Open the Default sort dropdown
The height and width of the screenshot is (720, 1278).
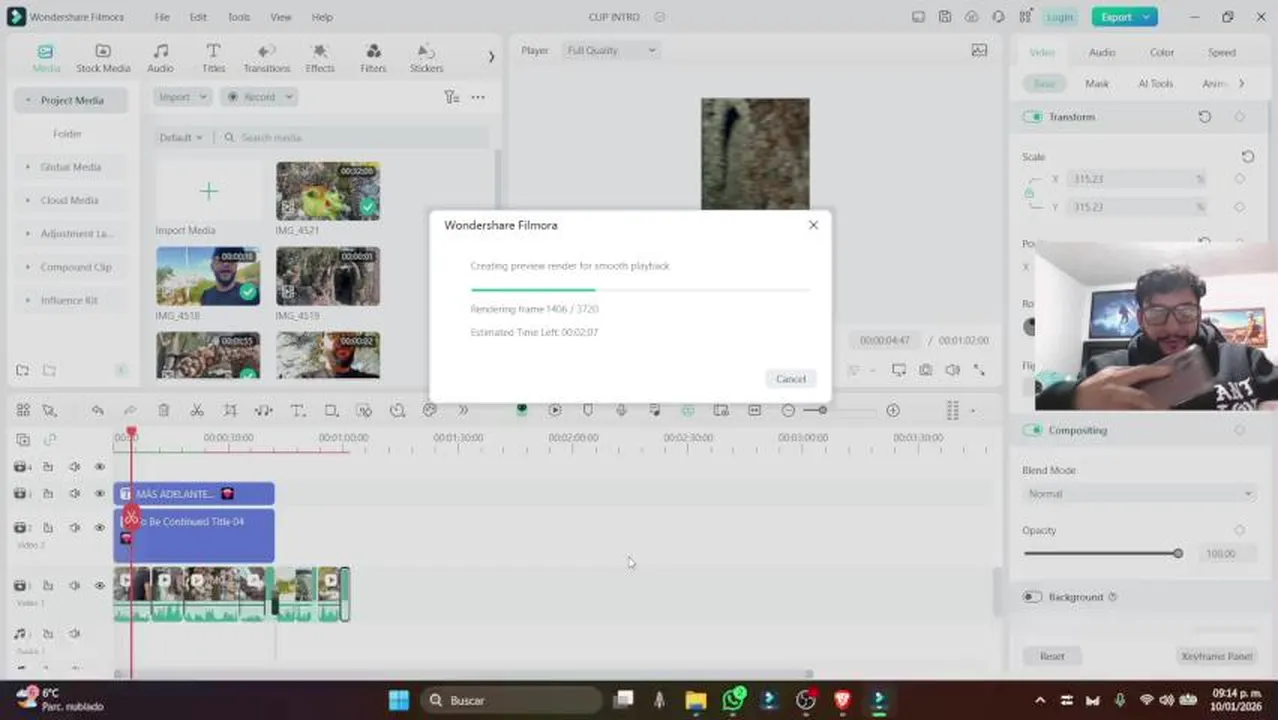tap(180, 137)
